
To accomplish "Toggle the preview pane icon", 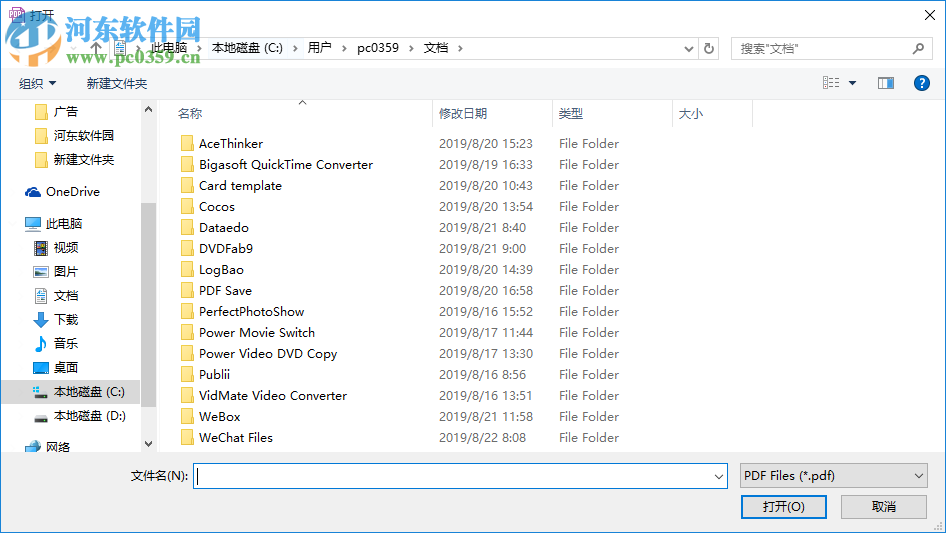I will [x=886, y=83].
